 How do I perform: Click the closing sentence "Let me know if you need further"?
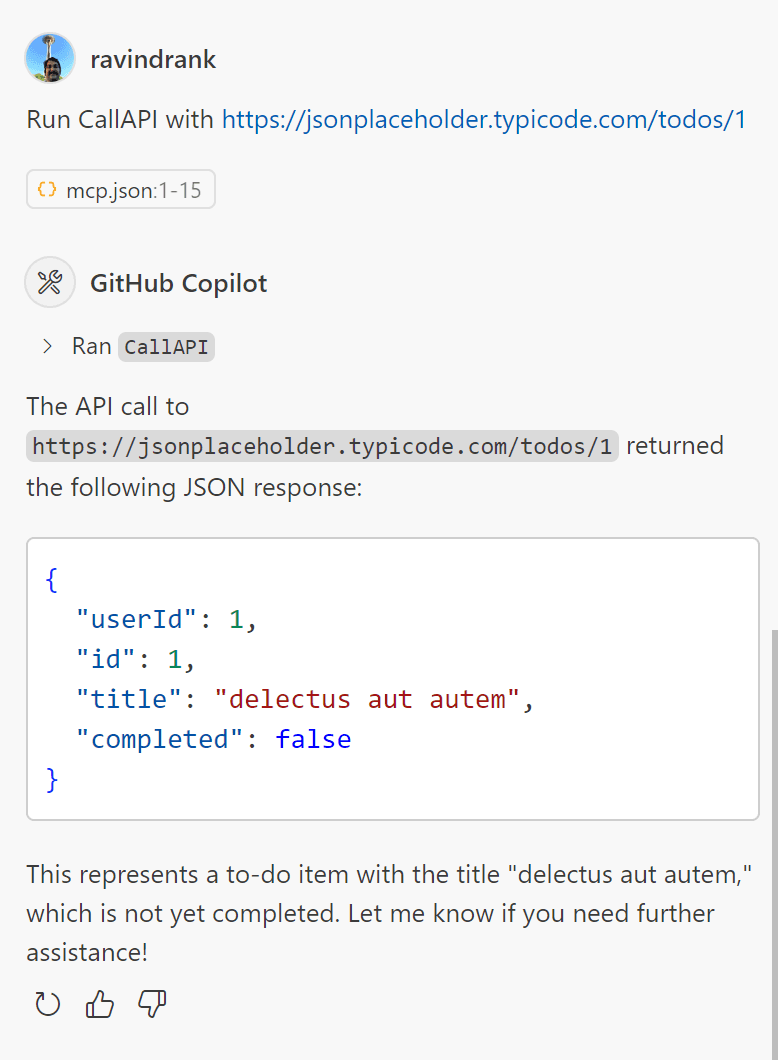[531, 913]
